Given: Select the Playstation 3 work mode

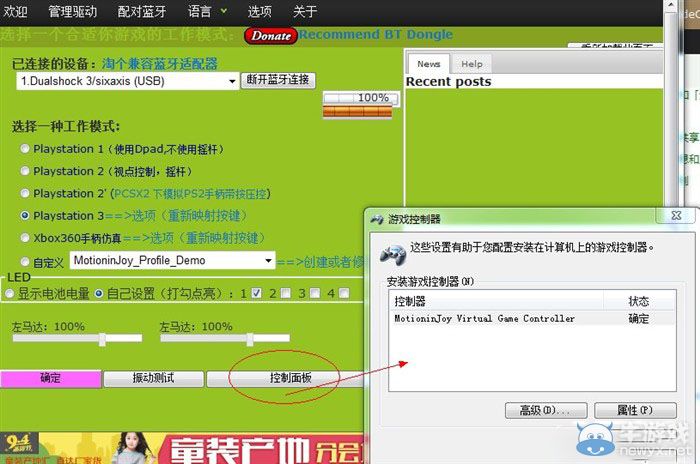Looking at the screenshot, I should (25, 216).
